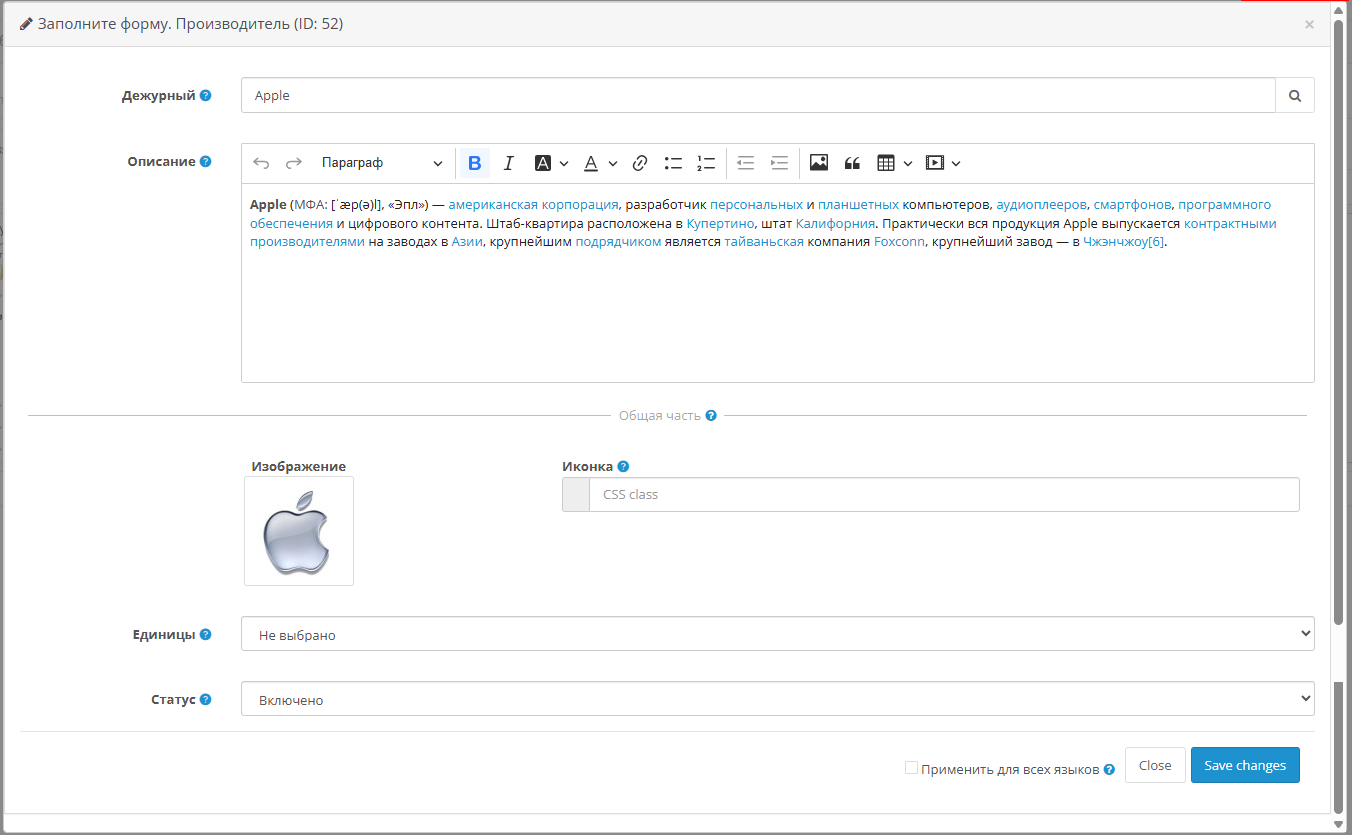This screenshot has height=835, width=1352.
Task: Show help for Общая часть section
Action: tap(711, 415)
